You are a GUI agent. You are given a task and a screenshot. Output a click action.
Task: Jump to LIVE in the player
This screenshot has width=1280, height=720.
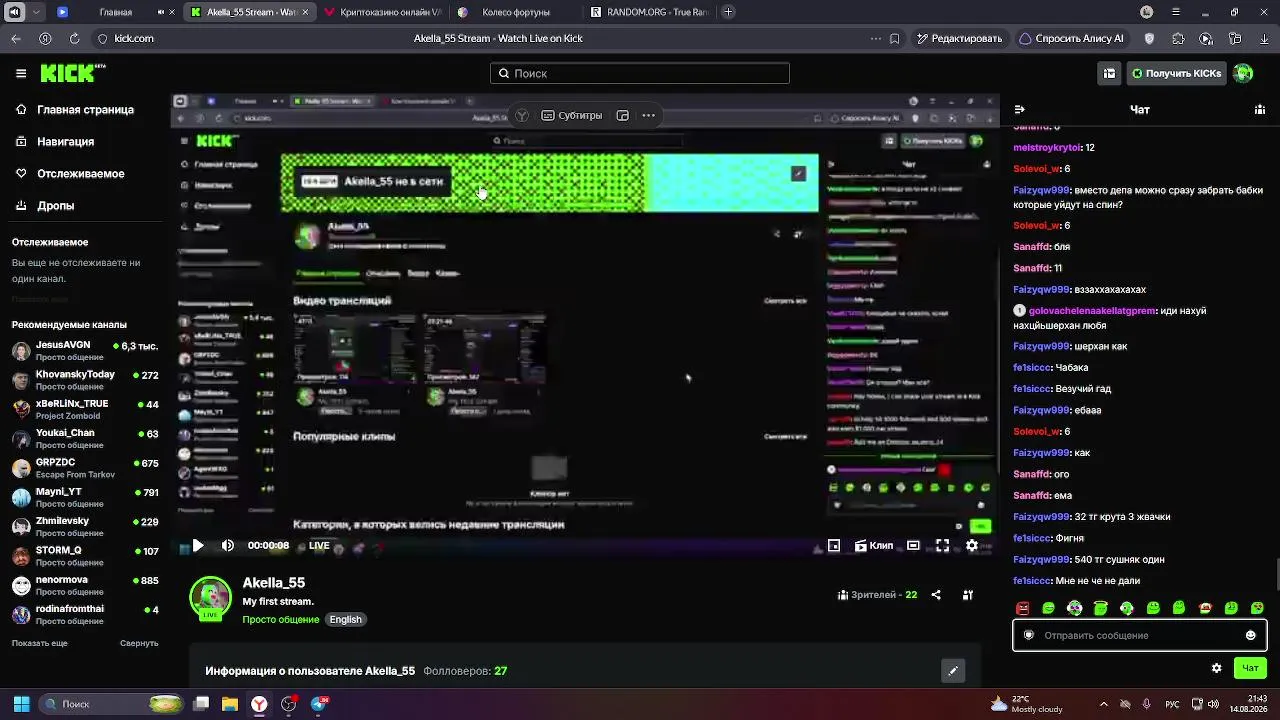coord(319,546)
